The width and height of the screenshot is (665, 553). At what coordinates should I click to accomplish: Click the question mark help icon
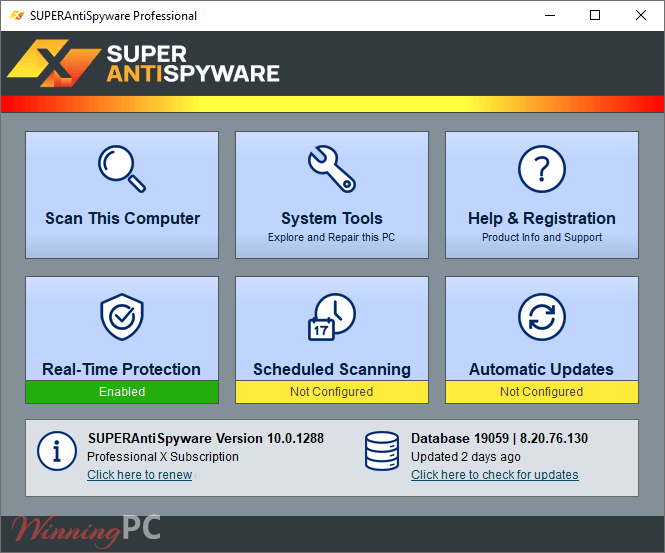(x=542, y=169)
